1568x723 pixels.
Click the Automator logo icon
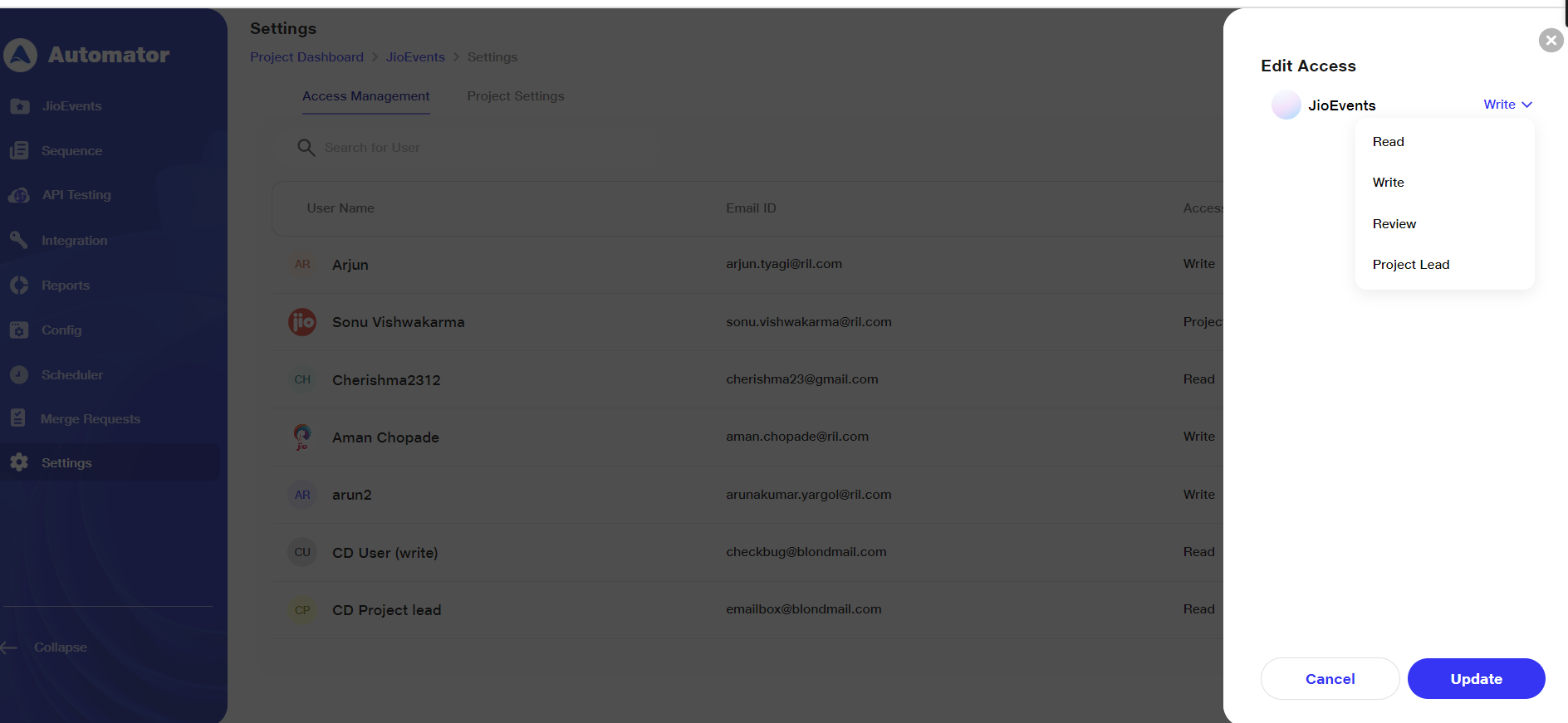point(20,56)
